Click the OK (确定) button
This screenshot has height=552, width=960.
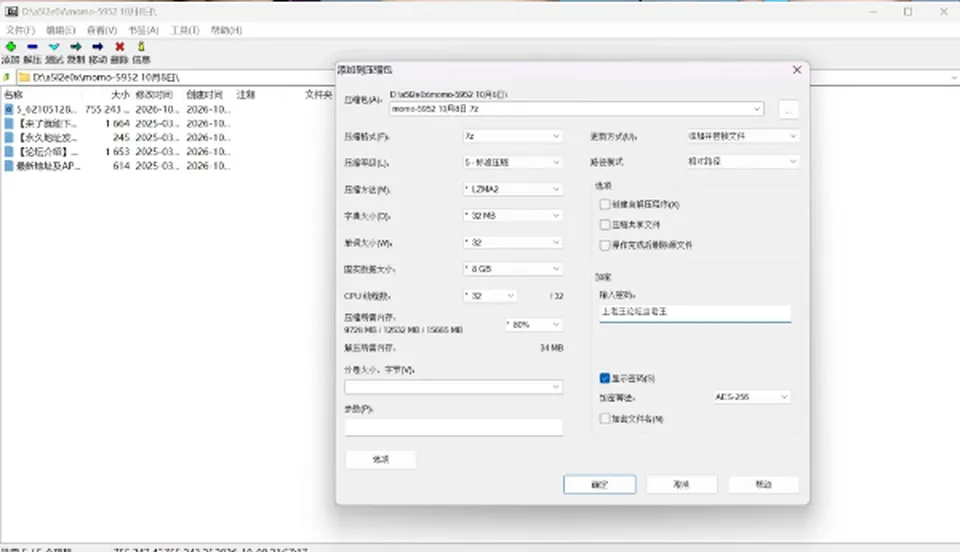tap(599, 484)
